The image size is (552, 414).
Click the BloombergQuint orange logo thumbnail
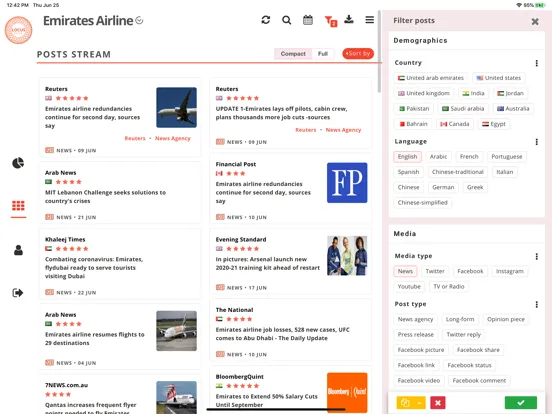click(347, 392)
